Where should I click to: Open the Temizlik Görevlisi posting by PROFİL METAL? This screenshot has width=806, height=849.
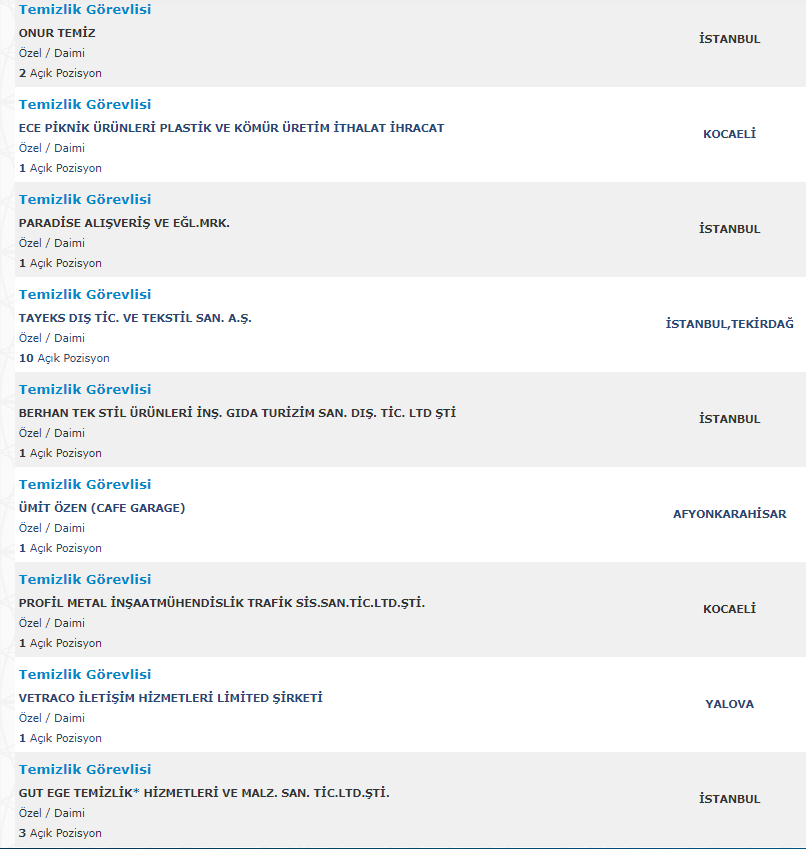click(85, 579)
